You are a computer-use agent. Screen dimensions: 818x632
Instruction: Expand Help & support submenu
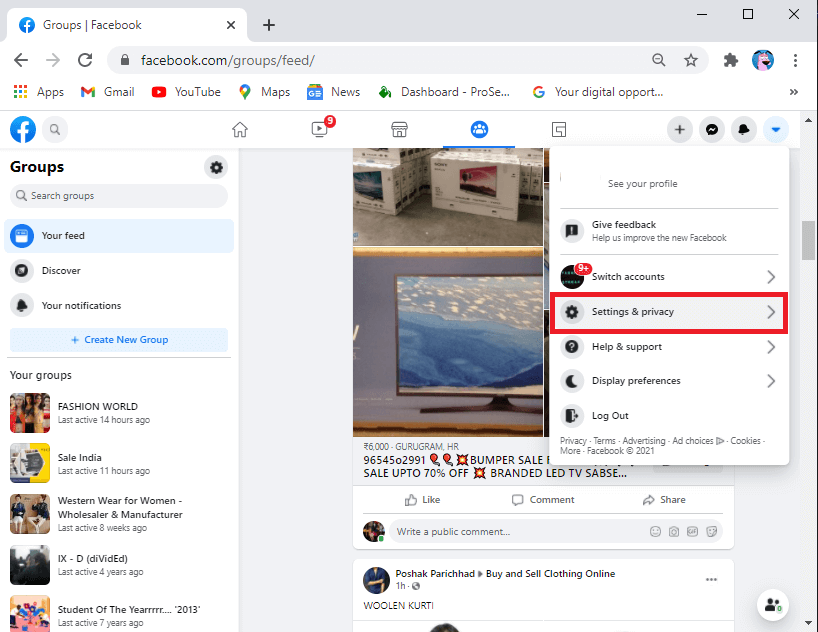668,347
